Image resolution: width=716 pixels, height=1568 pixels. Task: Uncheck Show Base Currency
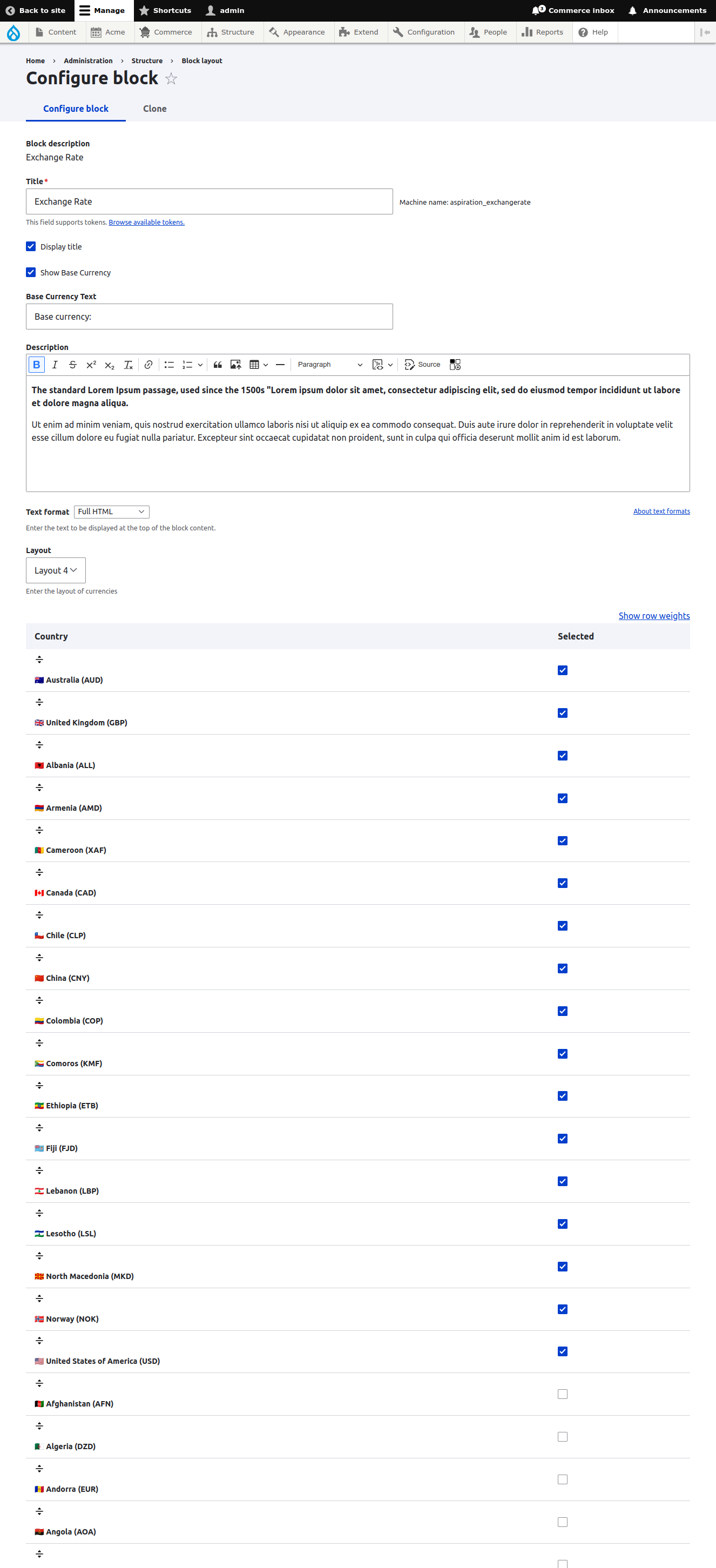click(31, 272)
